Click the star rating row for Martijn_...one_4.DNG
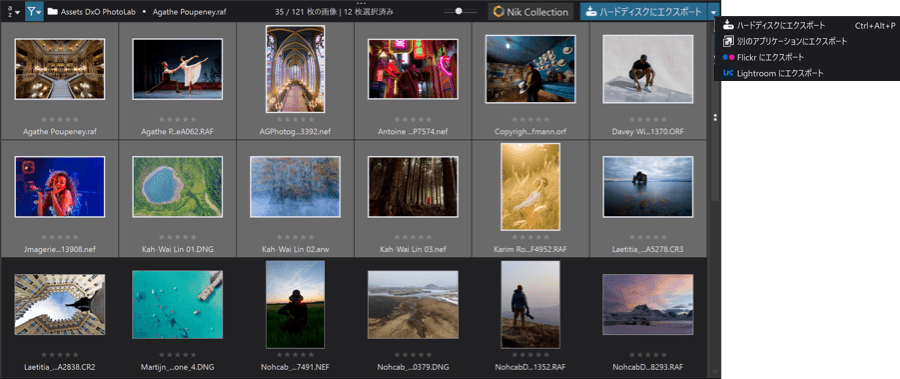Viewport: 900px width, 379px height. pyautogui.click(x=177, y=355)
